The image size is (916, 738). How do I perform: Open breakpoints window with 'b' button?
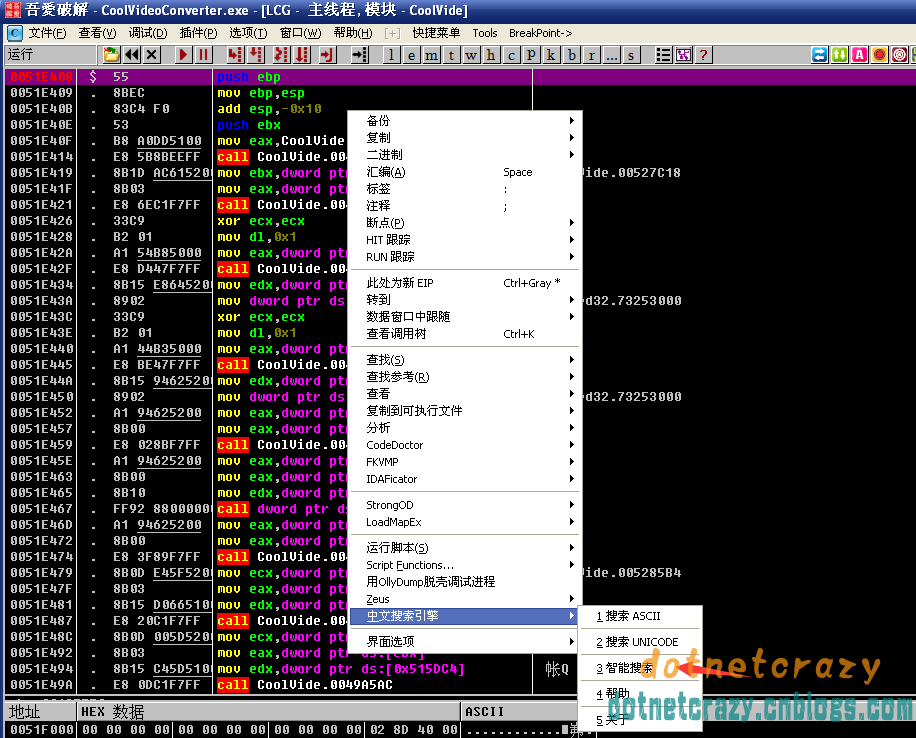coord(572,55)
